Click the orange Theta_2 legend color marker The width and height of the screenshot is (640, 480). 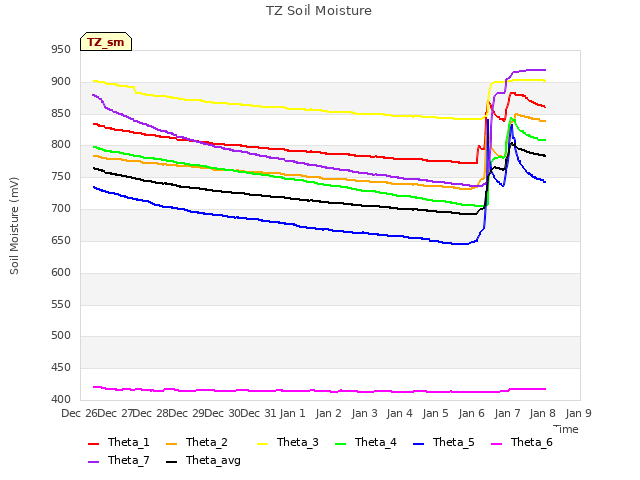pyautogui.click(x=171, y=444)
